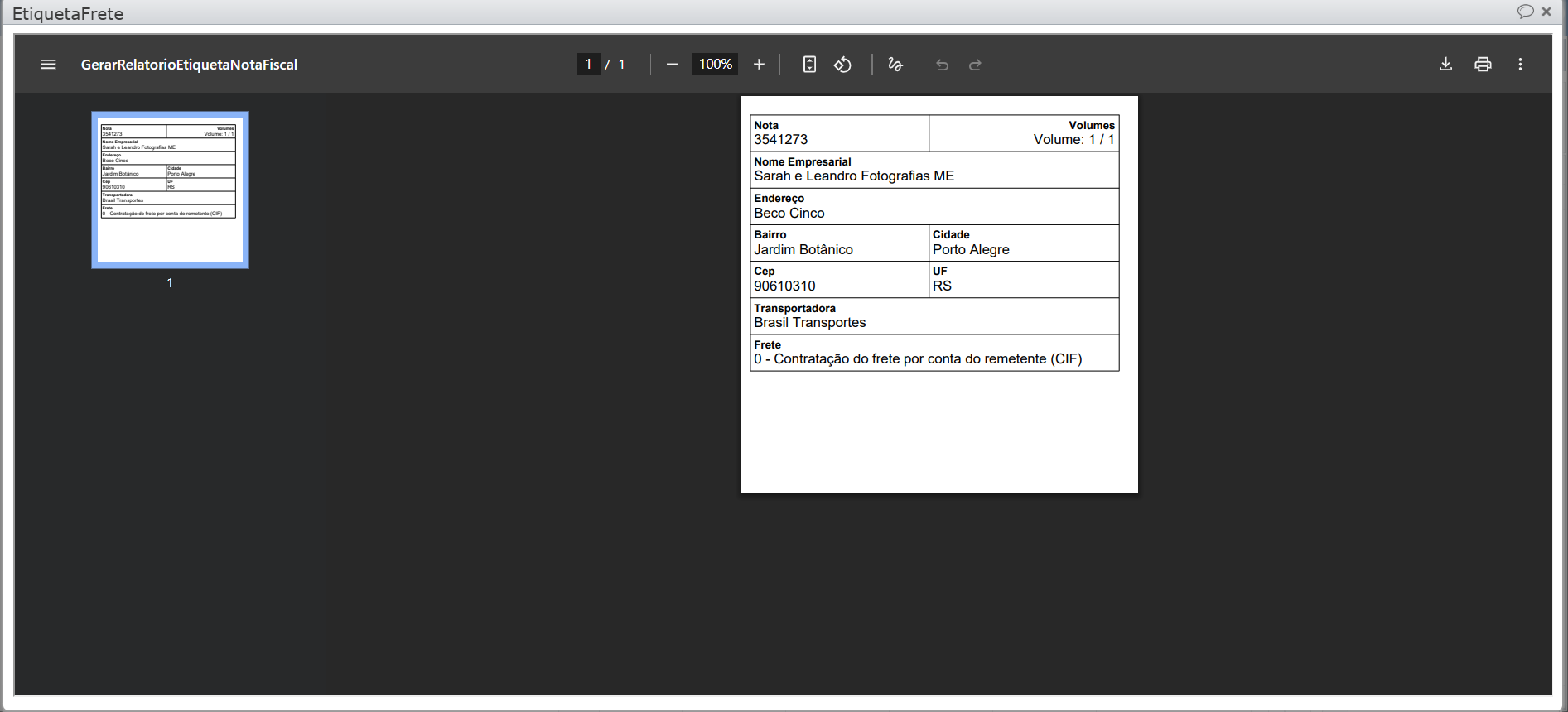
Task: Print the freight label document
Action: pyautogui.click(x=1483, y=65)
